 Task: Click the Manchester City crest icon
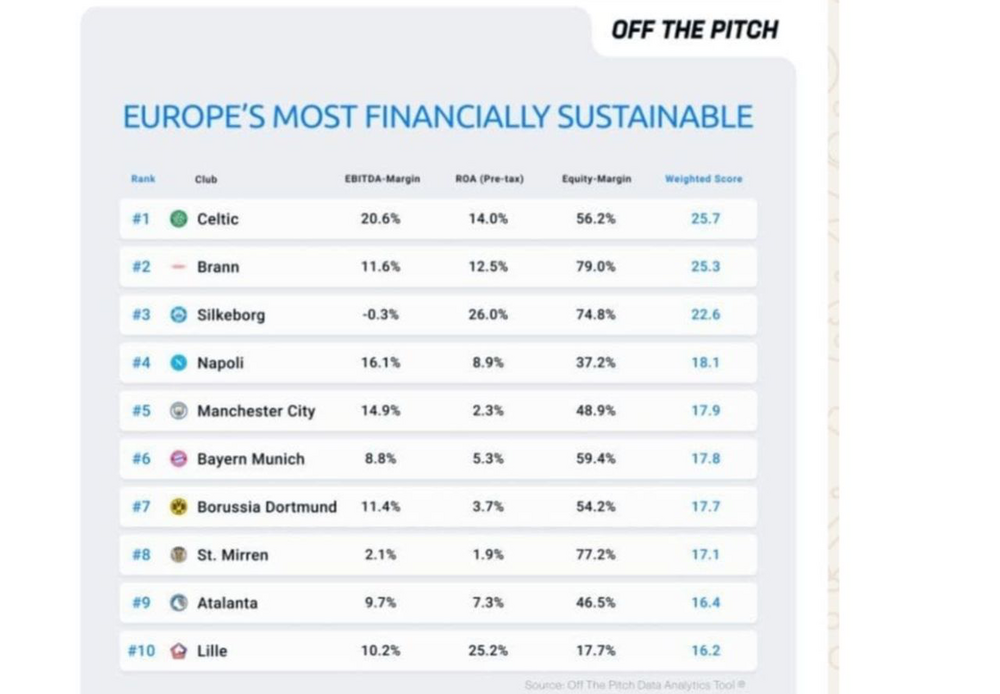179,410
